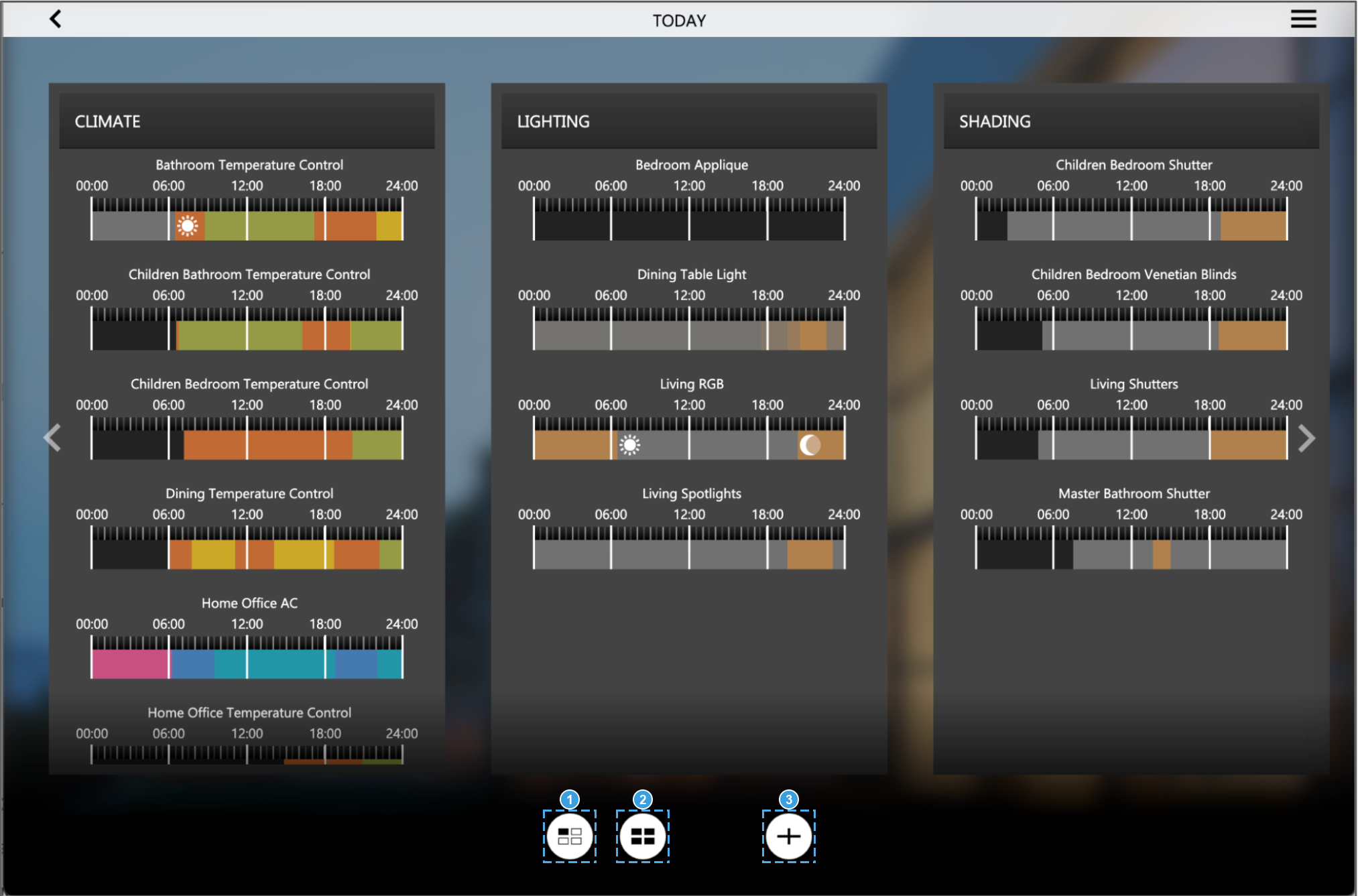
Task: Show next panels with right chevron
Action: tap(1306, 438)
